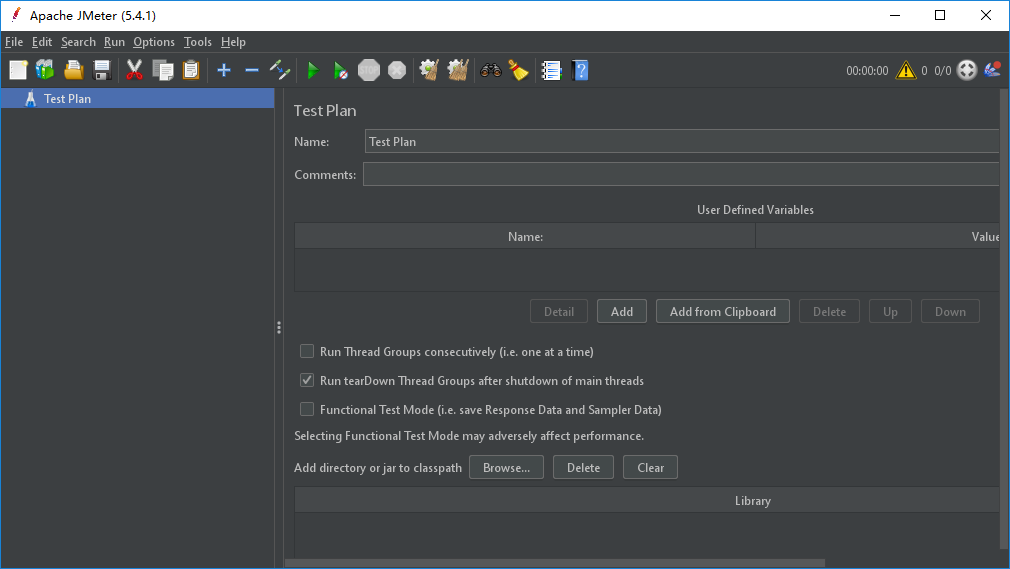Uncheck Run tearDown Thread Groups option
1010x569 pixels.
(x=307, y=380)
